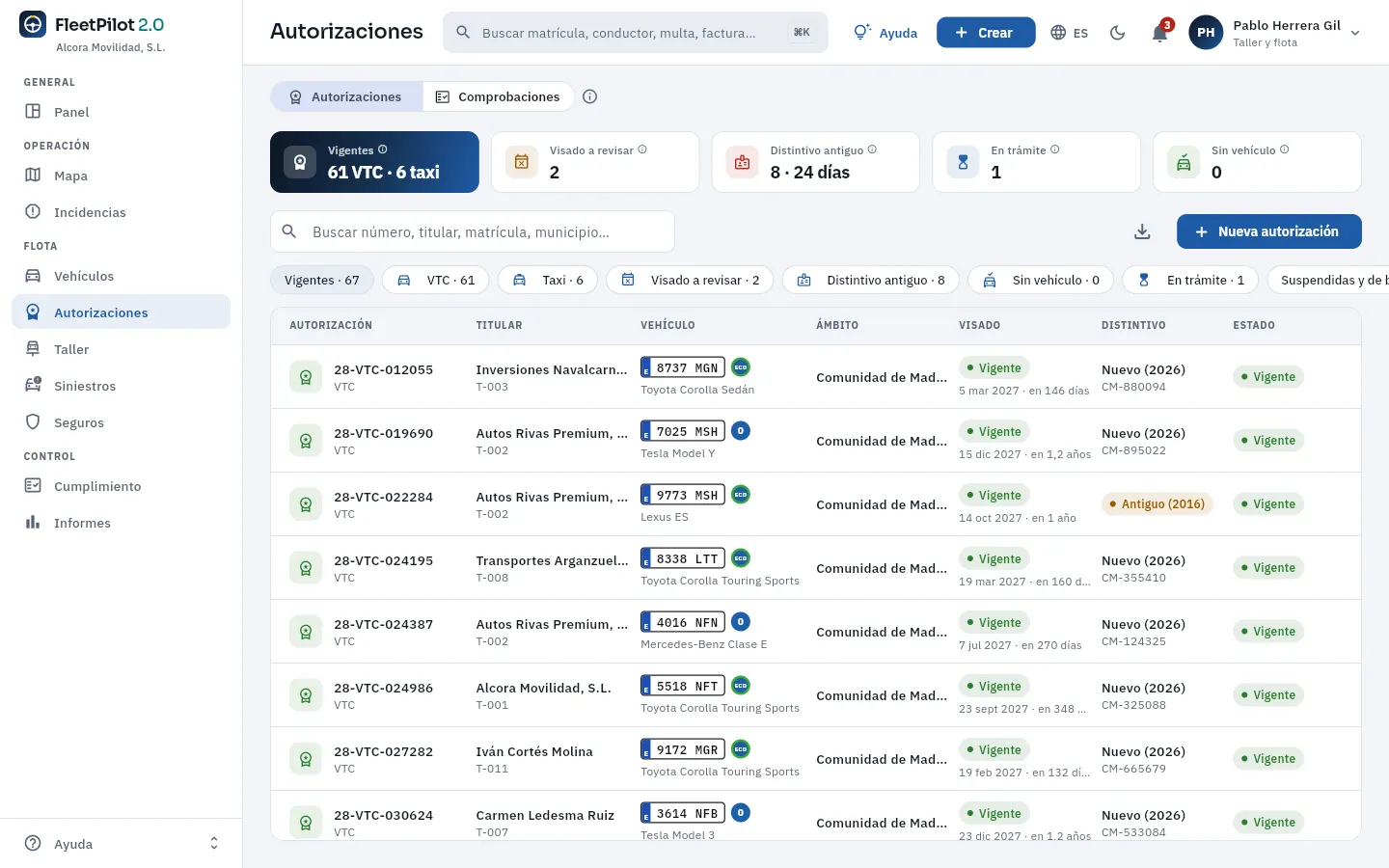1389x868 pixels.
Task: Click info icon beside Comprobaciones tab
Action: pos(590,96)
